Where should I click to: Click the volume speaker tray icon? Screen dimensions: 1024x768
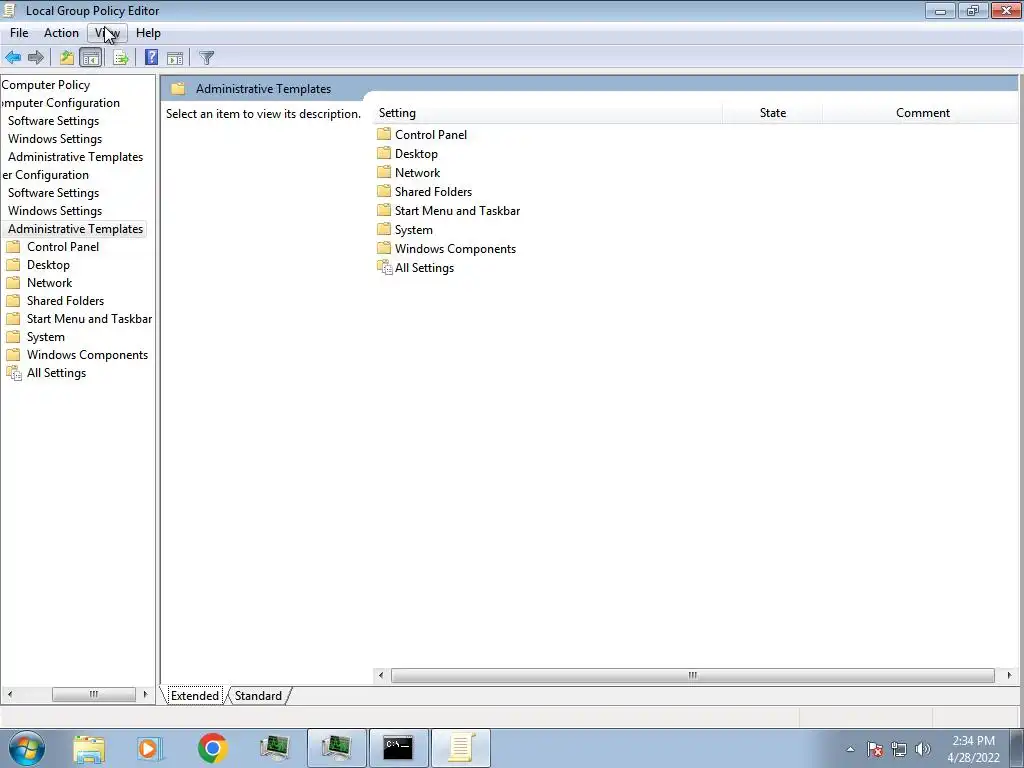(x=923, y=749)
